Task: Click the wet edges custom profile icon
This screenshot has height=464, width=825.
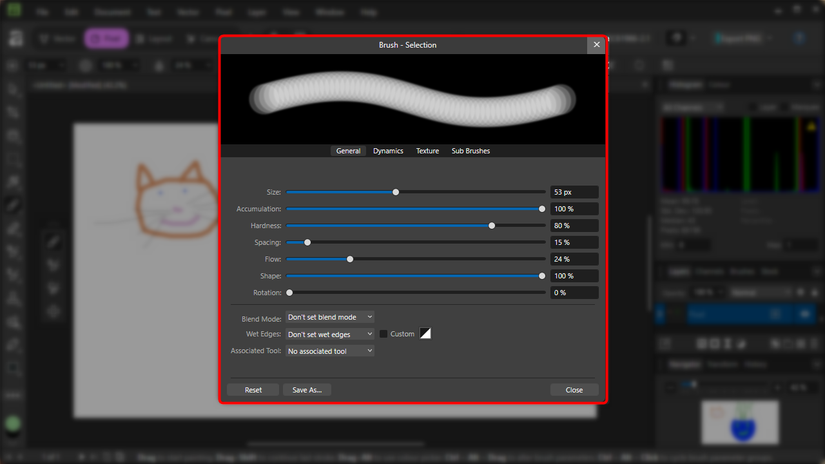Action: point(424,334)
